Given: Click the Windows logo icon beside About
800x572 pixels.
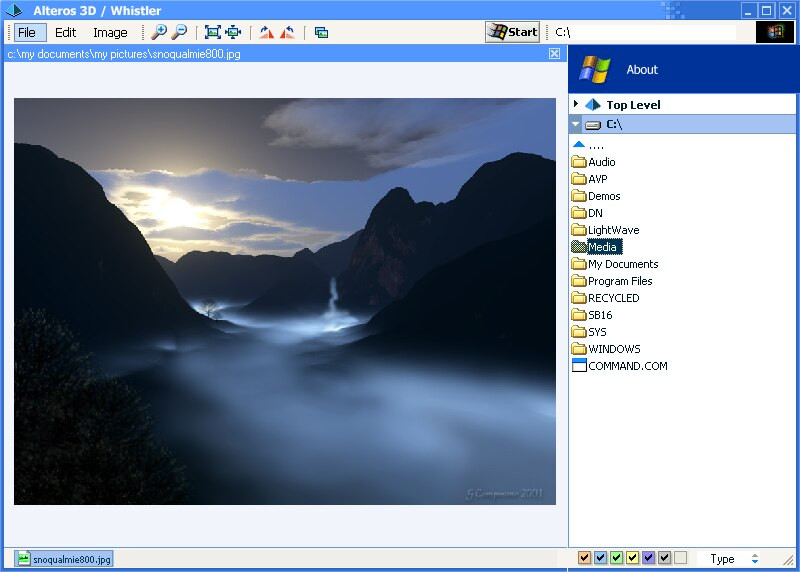Looking at the screenshot, I should click(594, 69).
